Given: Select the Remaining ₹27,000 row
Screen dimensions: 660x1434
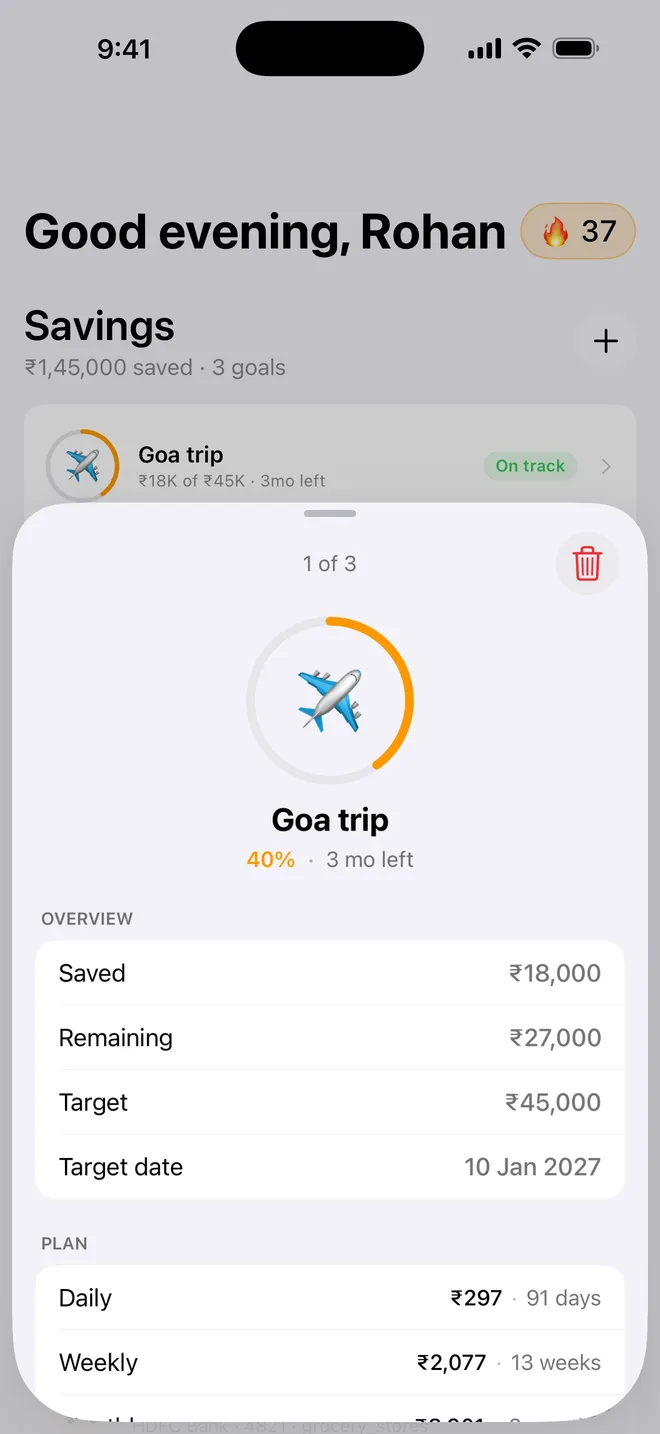Looking at the screenshot, I should (x=330, y=1038).
